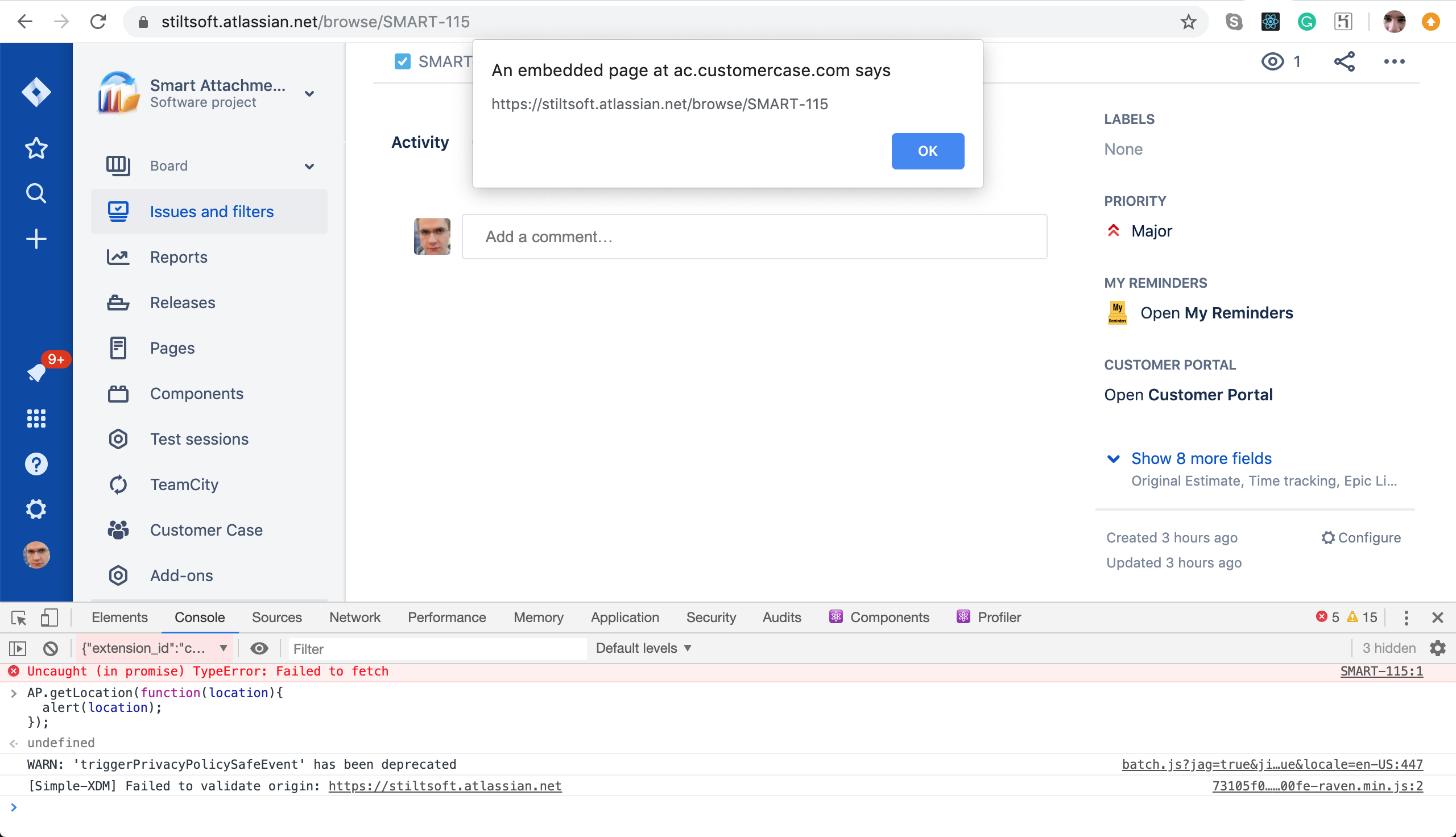This screenshot has width=1456, height=837.
Task: Open the three-dots issue actions menu
Action: click(x=1394, y=61)
